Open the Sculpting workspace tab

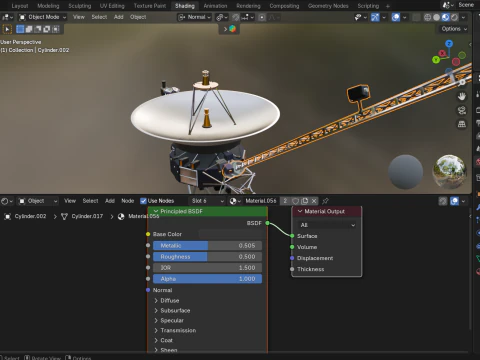(80, 6)
